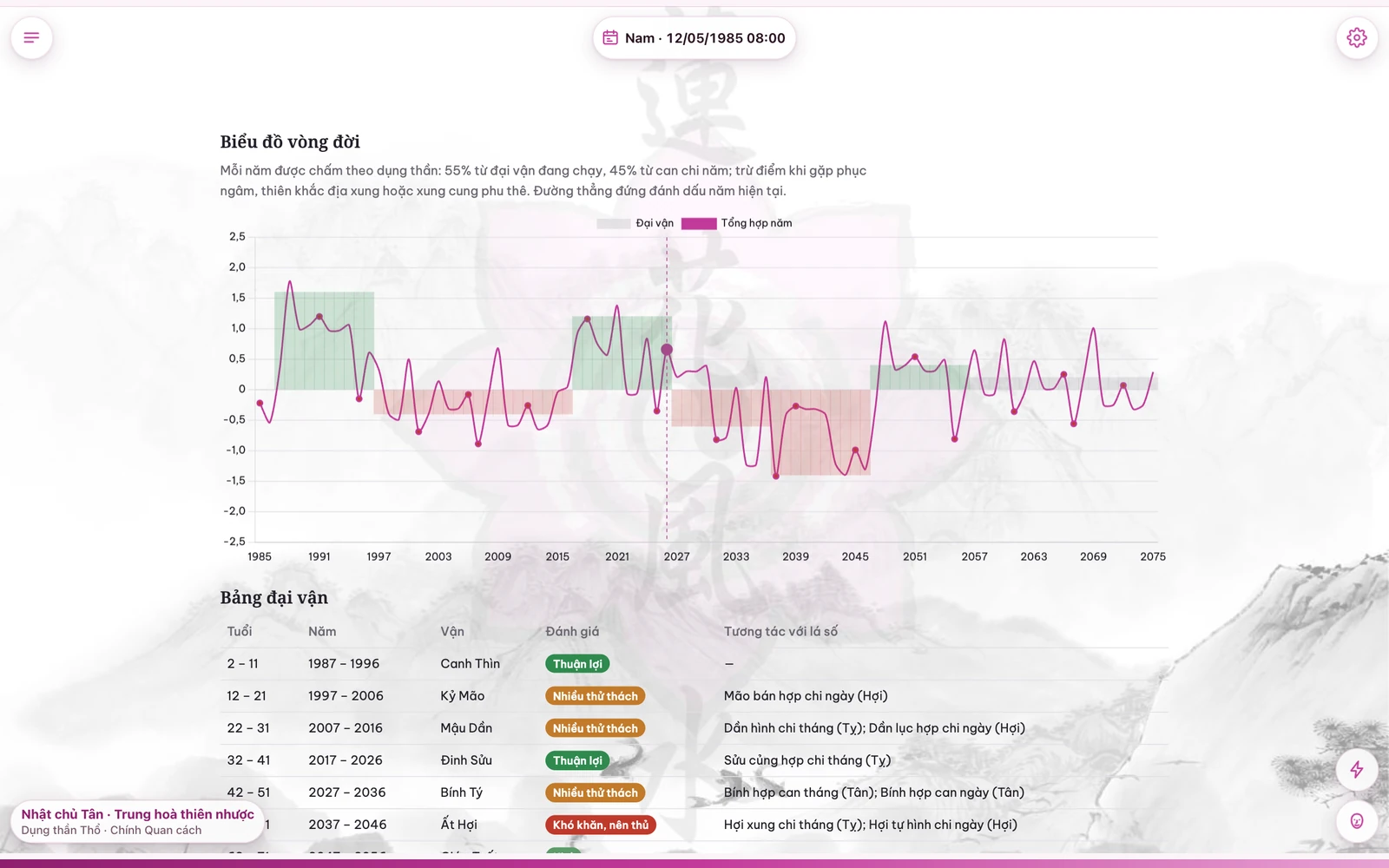Click the Đánh giá column header
1389x868 pixels.
tap(572, 631)
